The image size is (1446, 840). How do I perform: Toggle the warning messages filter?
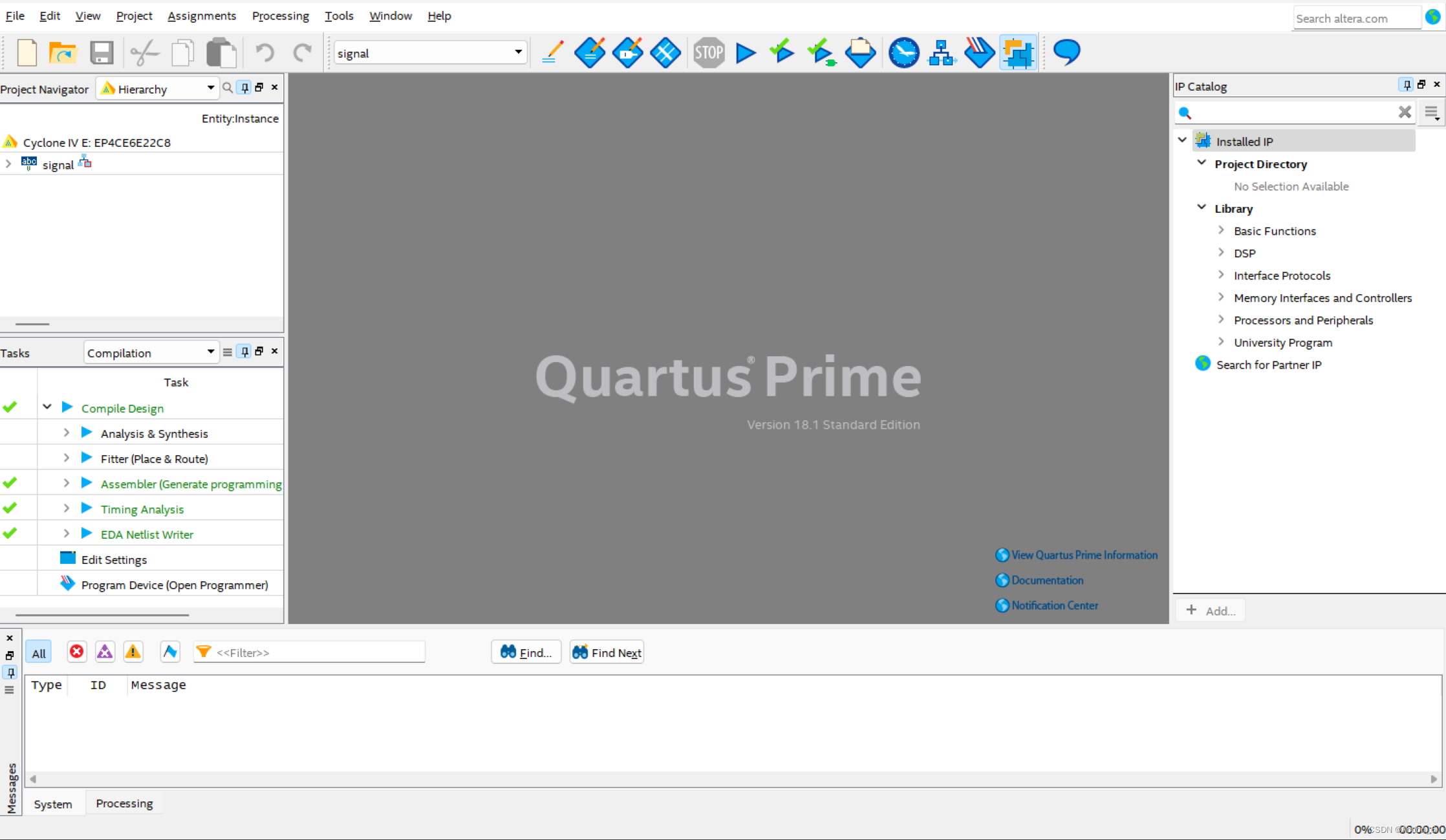(x=133, y=652)
